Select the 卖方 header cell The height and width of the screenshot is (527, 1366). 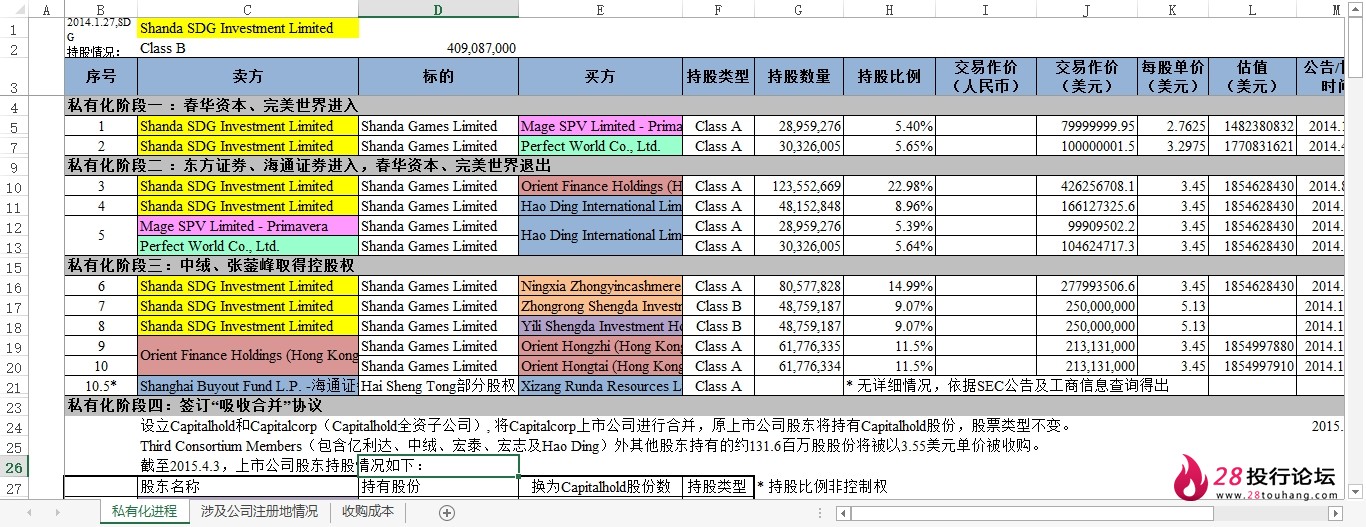(247, 77)
